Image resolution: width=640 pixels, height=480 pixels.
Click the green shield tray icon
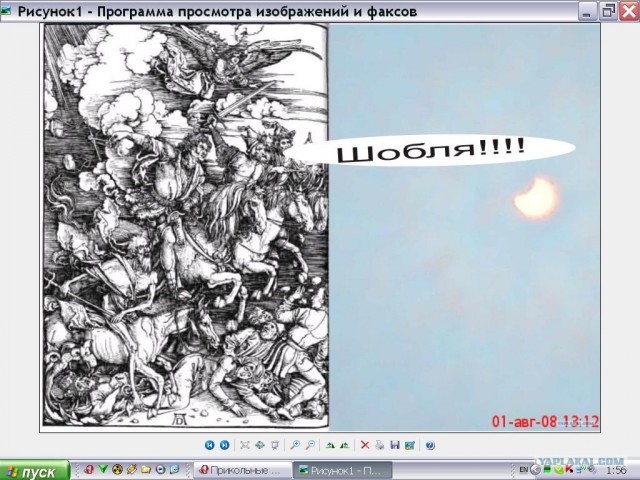pos(558,469)
